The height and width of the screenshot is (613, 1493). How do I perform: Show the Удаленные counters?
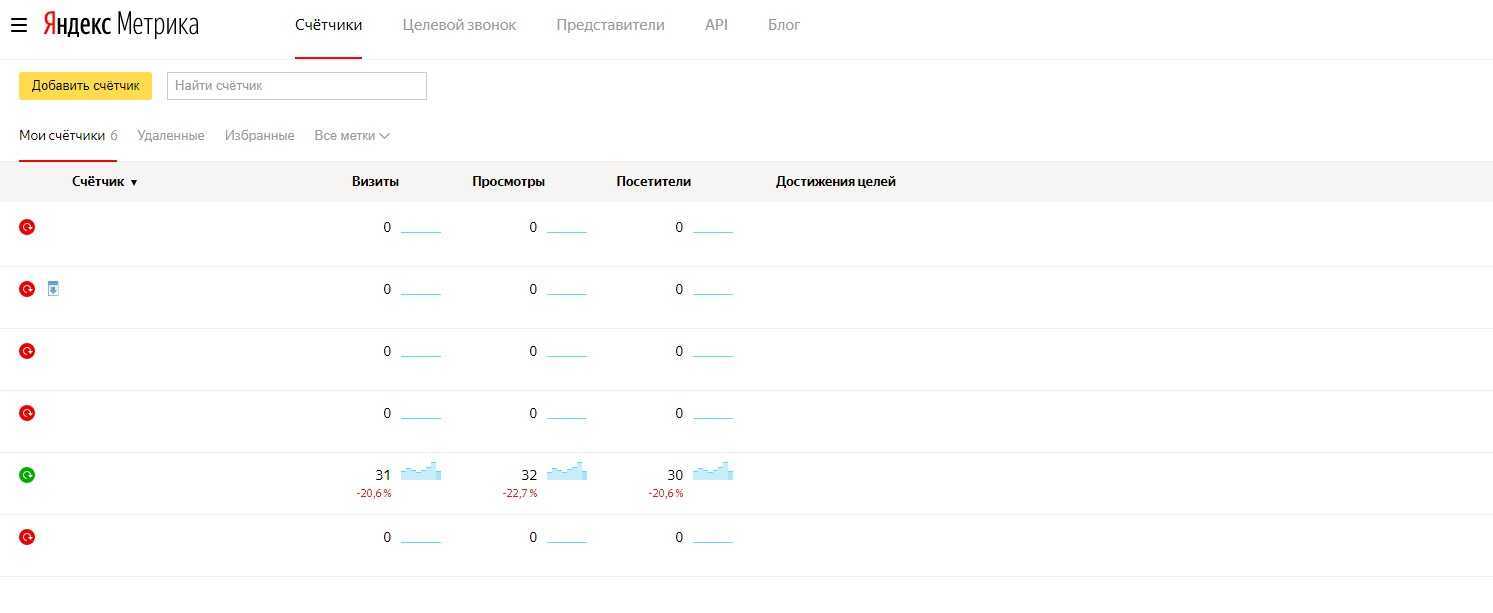(170, 136)
